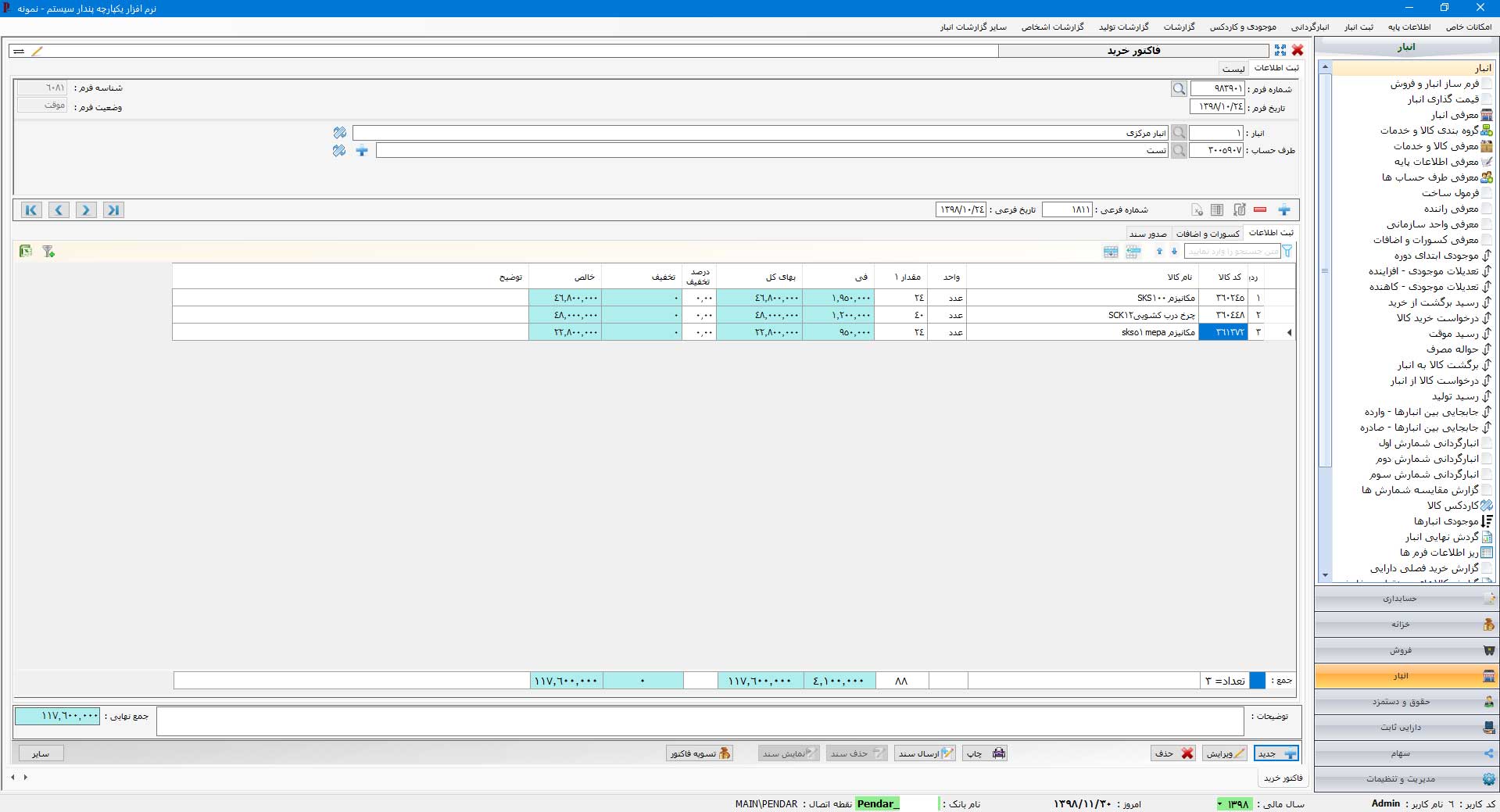Go to the previous record arrow
1500x812 pixels.
59,209
